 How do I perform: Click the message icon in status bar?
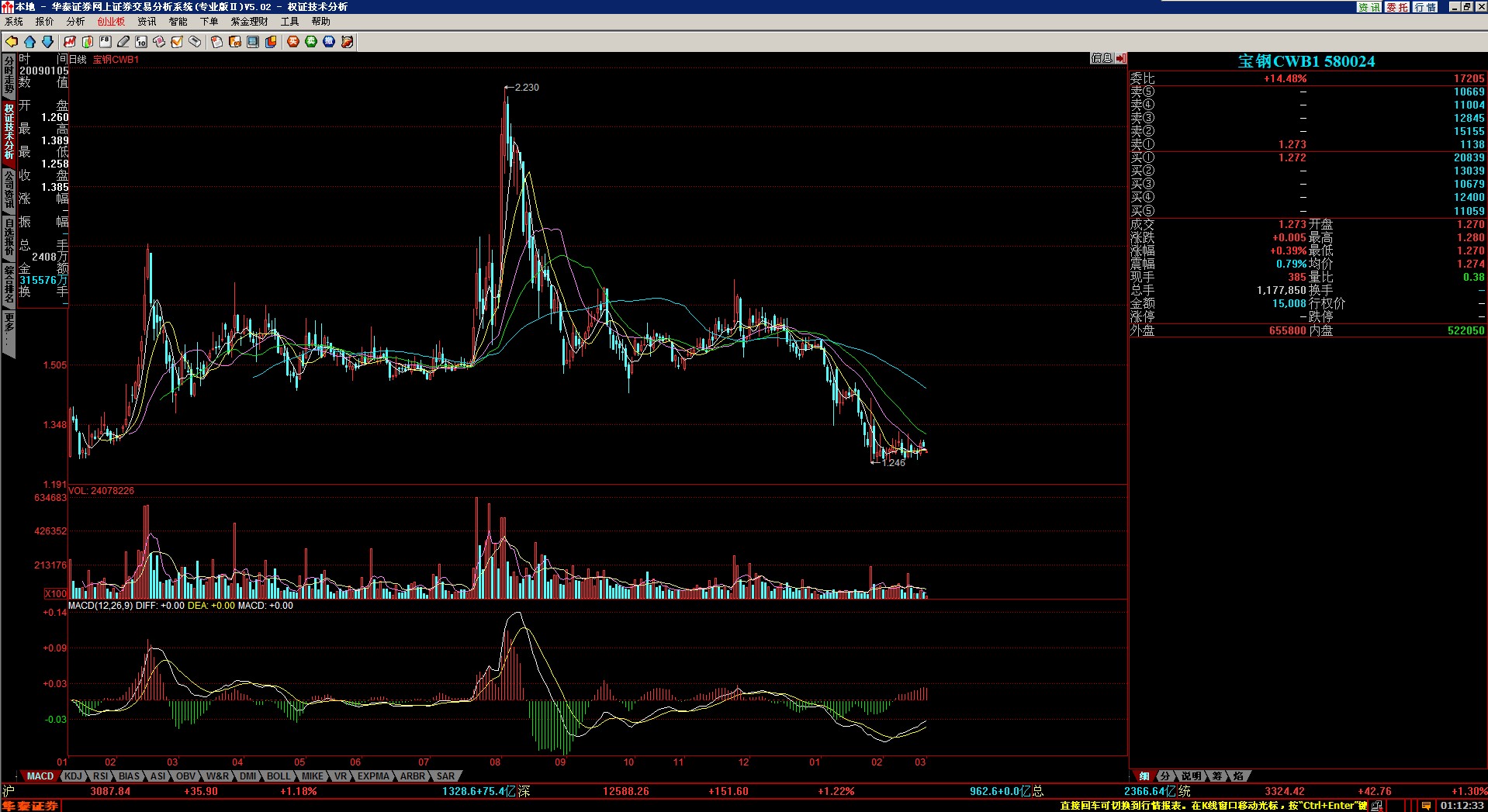point(1425,806)
